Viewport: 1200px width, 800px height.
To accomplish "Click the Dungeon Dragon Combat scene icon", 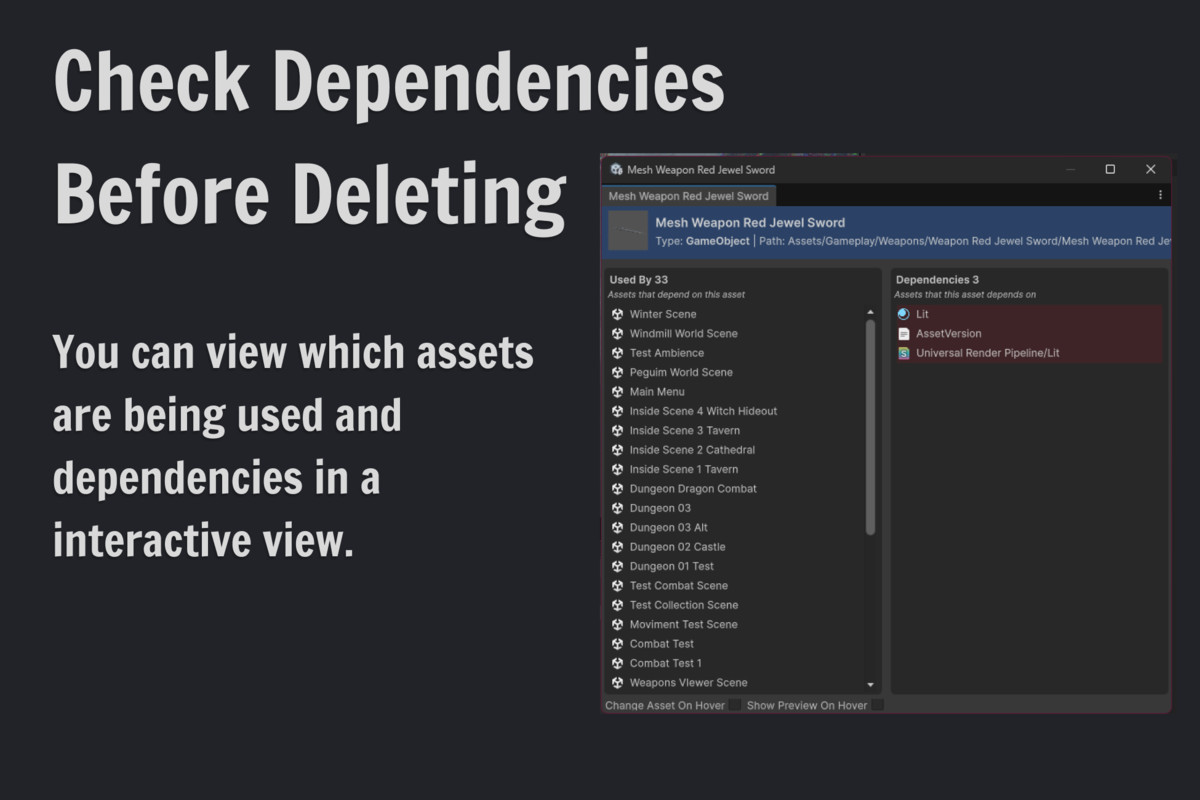I will coord(619,488).
